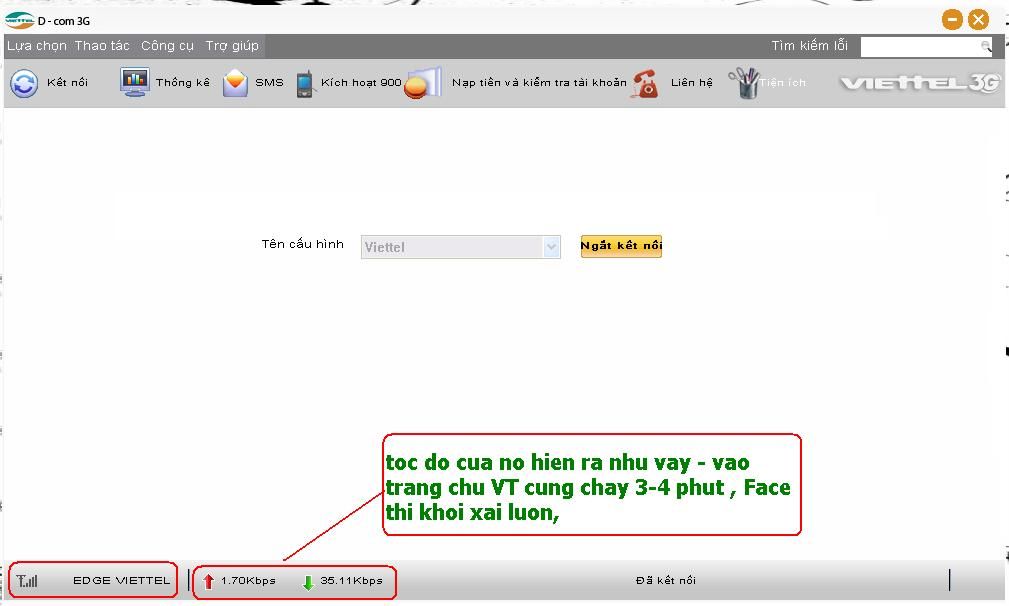Click the Đã kết nối status text
1009x606 pixels.
click(665, 580)
